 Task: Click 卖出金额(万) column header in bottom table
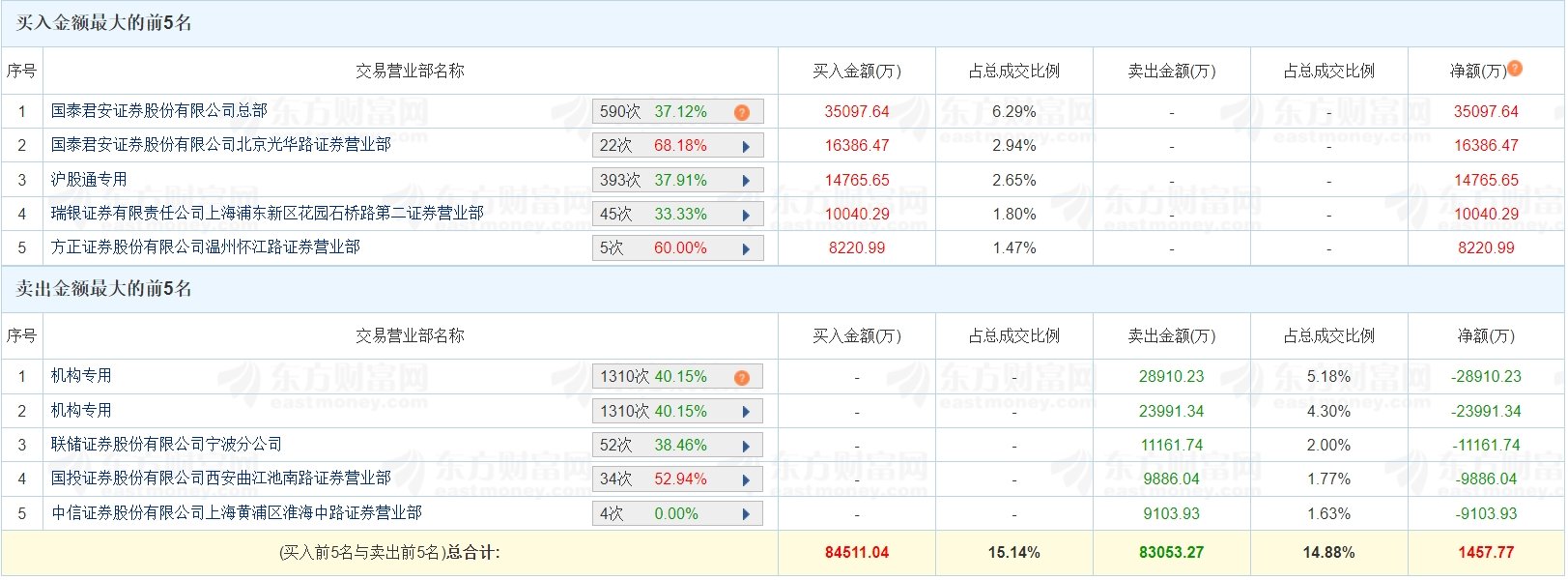tap(1171, 336)
